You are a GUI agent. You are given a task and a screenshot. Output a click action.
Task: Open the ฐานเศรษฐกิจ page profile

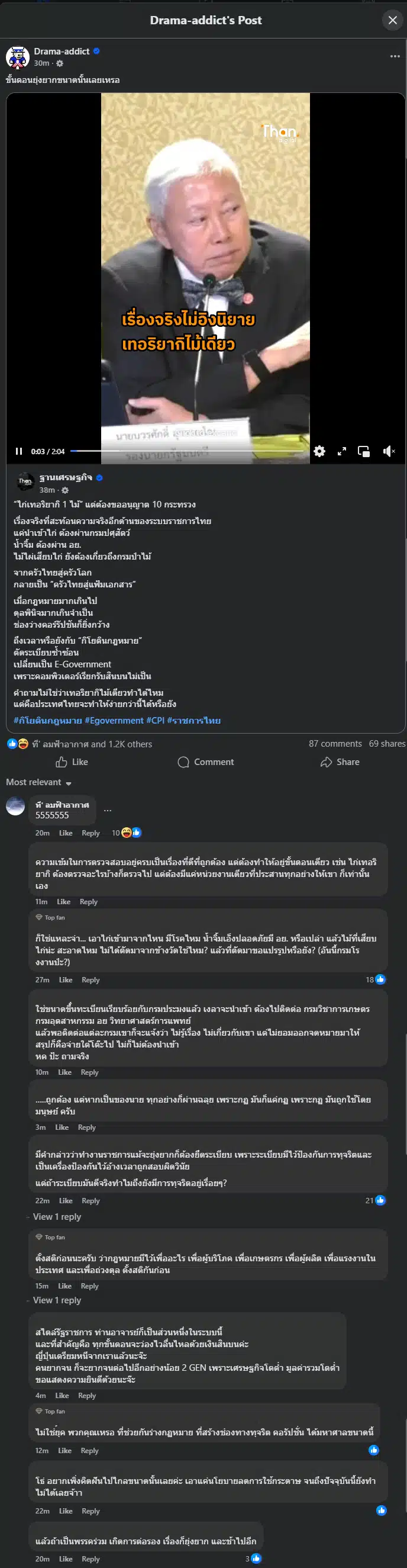tap(66, 478)
